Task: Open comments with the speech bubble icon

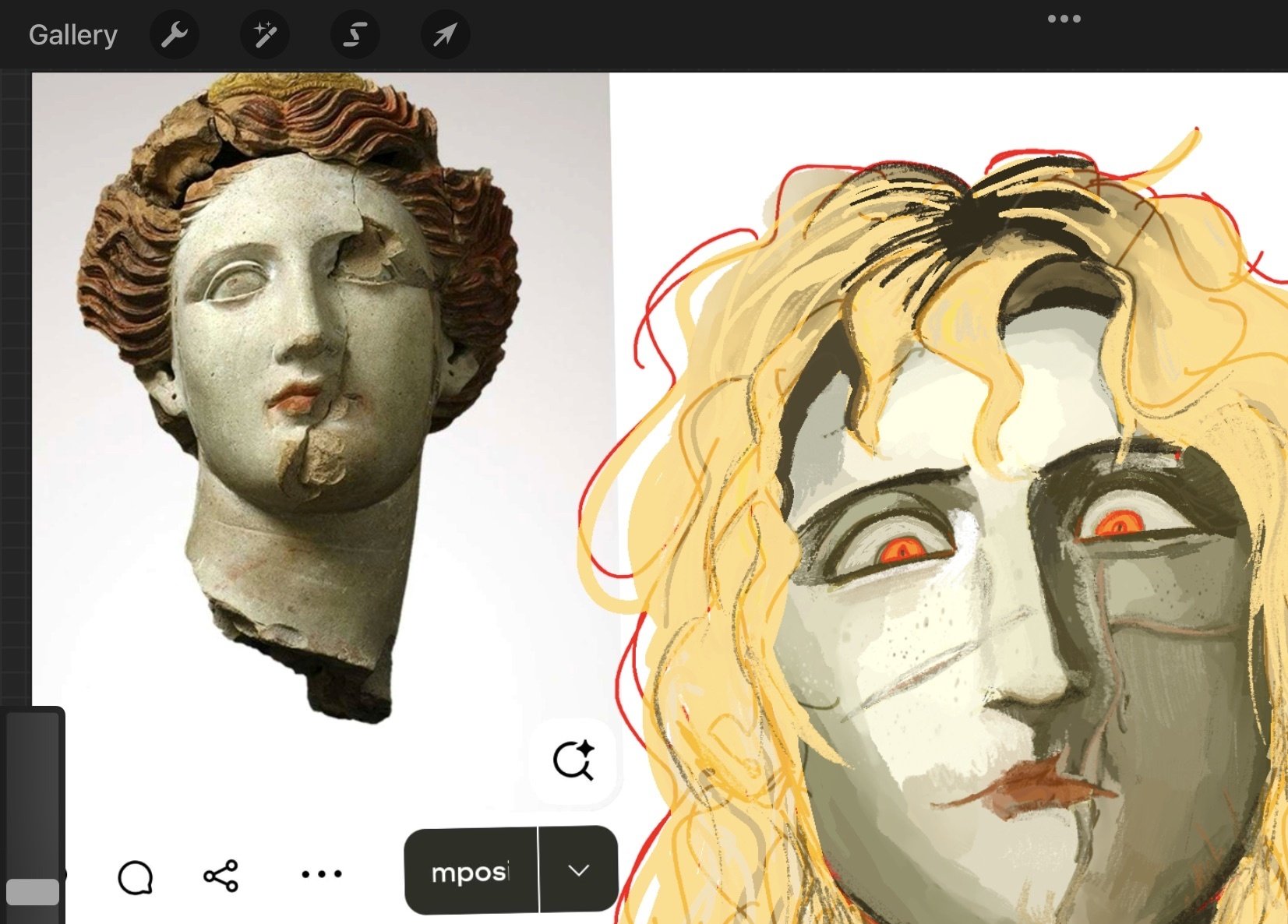Action: pos(135,876)
